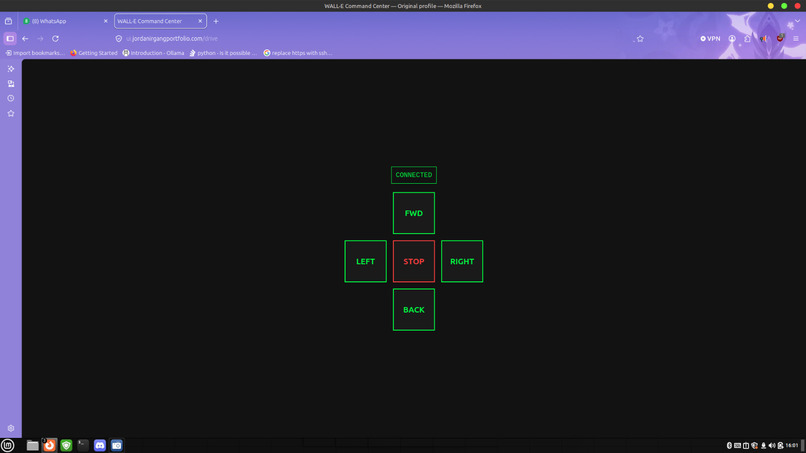806x453 pixels.
Task: Click the show desktop strip at the taskbar edge
Action: tap(803, 445)
